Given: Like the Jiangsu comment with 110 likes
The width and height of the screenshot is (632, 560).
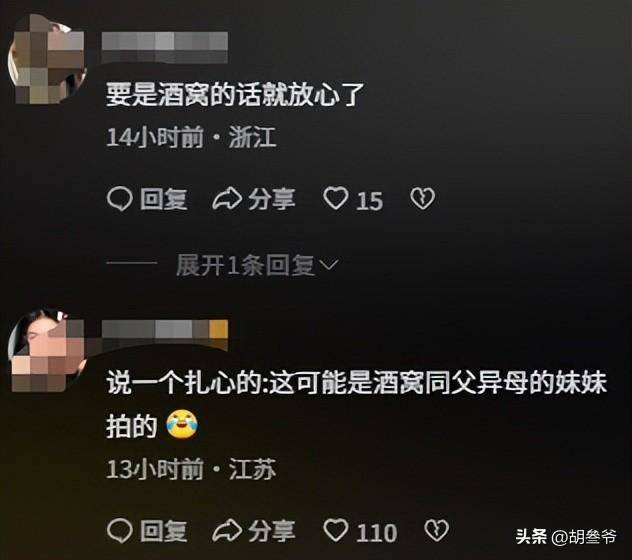Looking at the screenshot, I should (x=336, y=530).
